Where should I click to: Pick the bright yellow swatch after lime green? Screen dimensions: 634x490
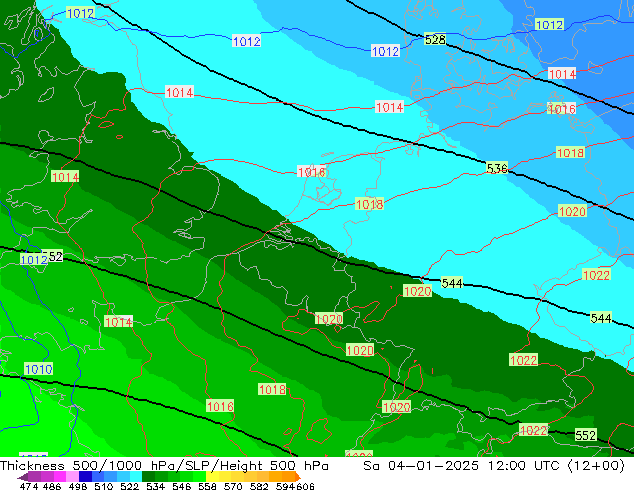click(x=212, y=477)
